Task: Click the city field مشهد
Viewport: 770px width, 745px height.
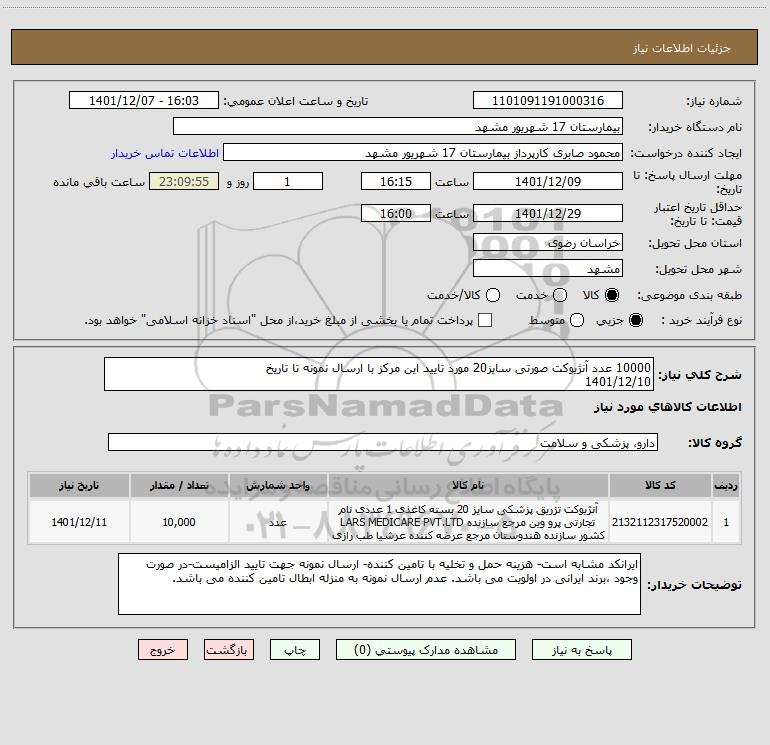Action: click(x=548, y=269)
